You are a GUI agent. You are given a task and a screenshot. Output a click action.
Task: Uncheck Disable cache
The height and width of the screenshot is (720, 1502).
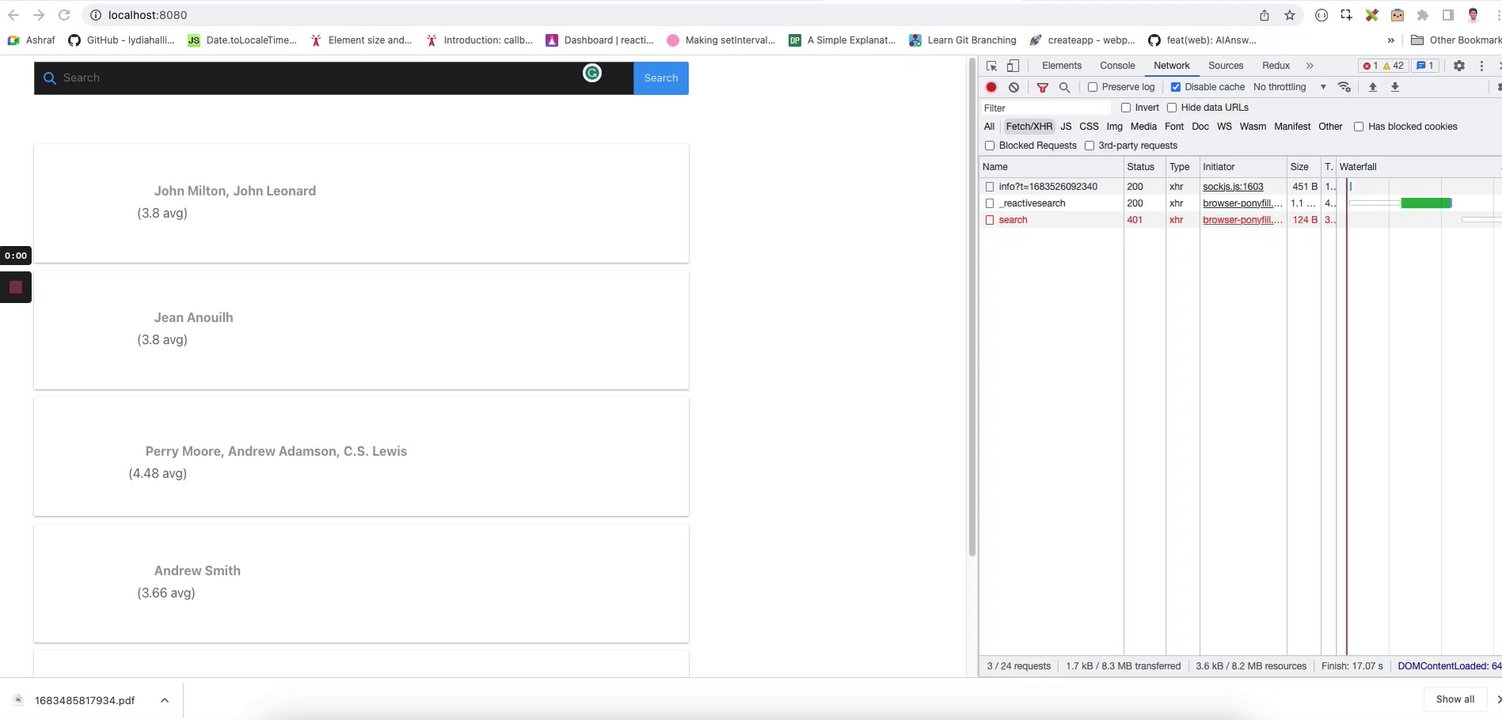point(1176,87)
